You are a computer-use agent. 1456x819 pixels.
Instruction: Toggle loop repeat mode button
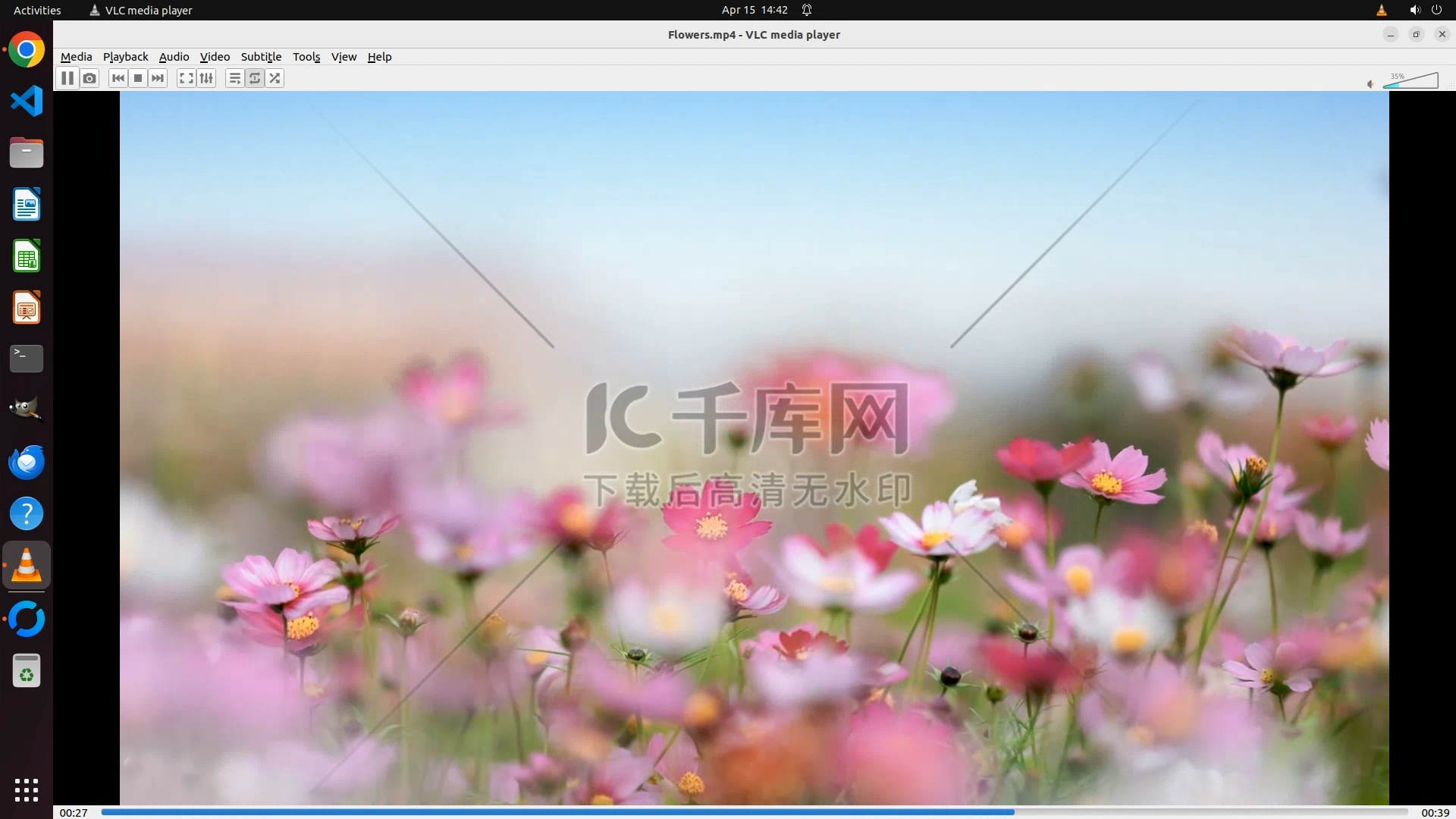point(255,78)
